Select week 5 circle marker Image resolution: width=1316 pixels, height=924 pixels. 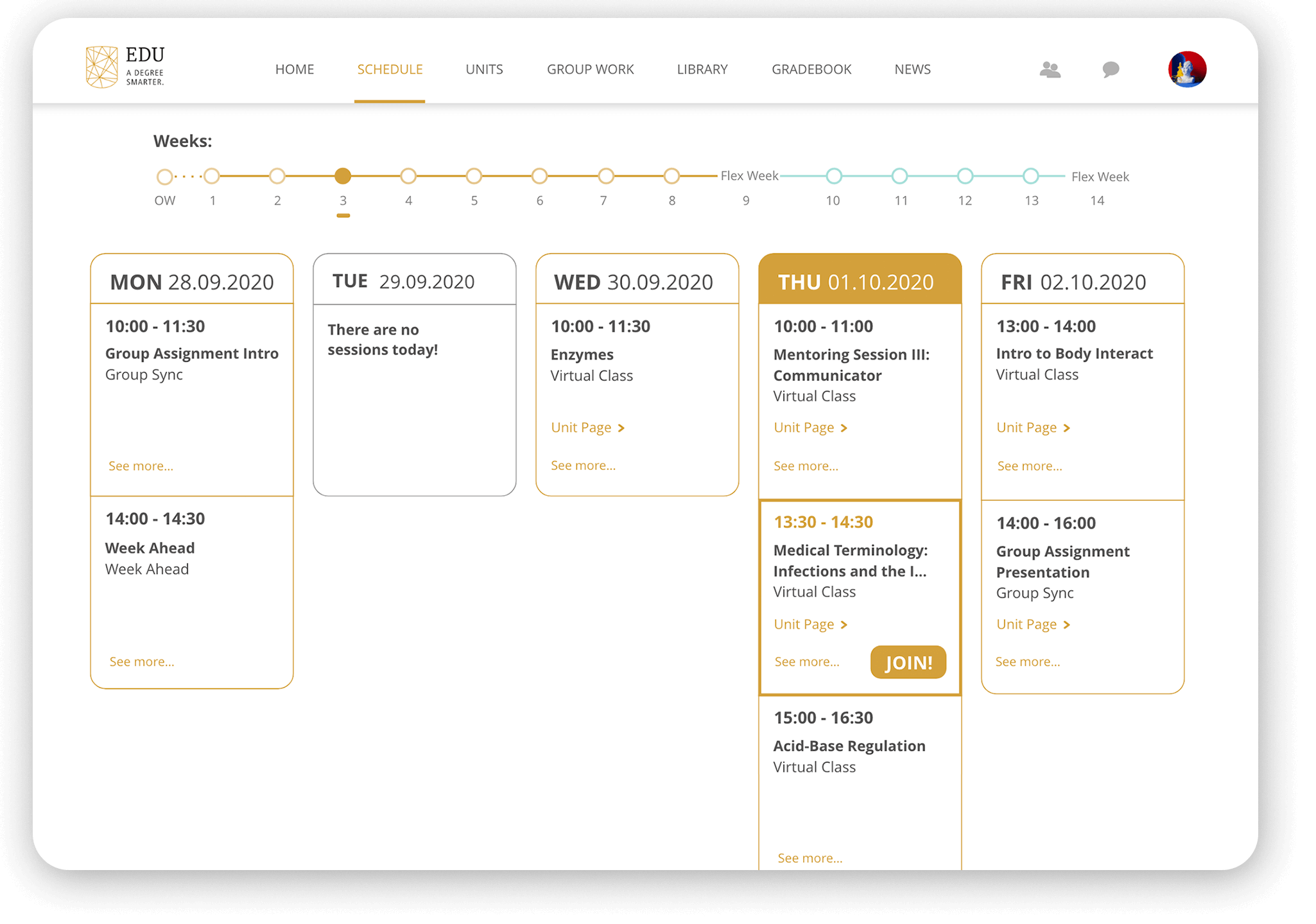[x=474, y=176]
